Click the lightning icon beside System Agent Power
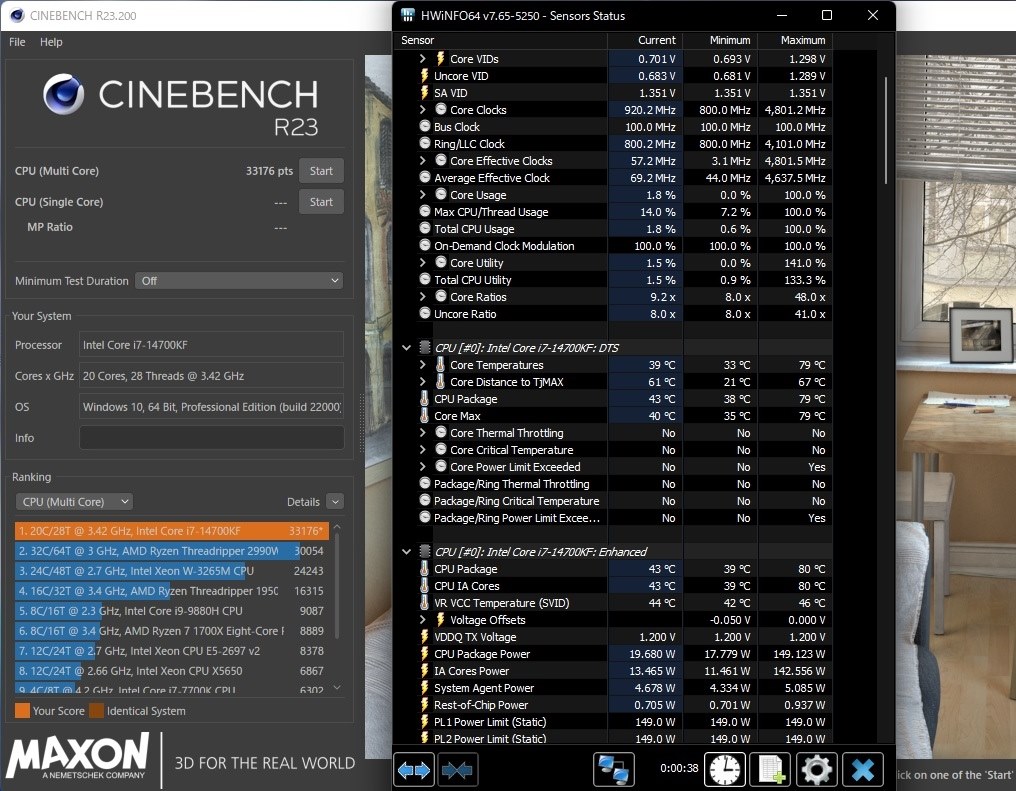The width and height of the screenshot is (1016, 791). 425,687
